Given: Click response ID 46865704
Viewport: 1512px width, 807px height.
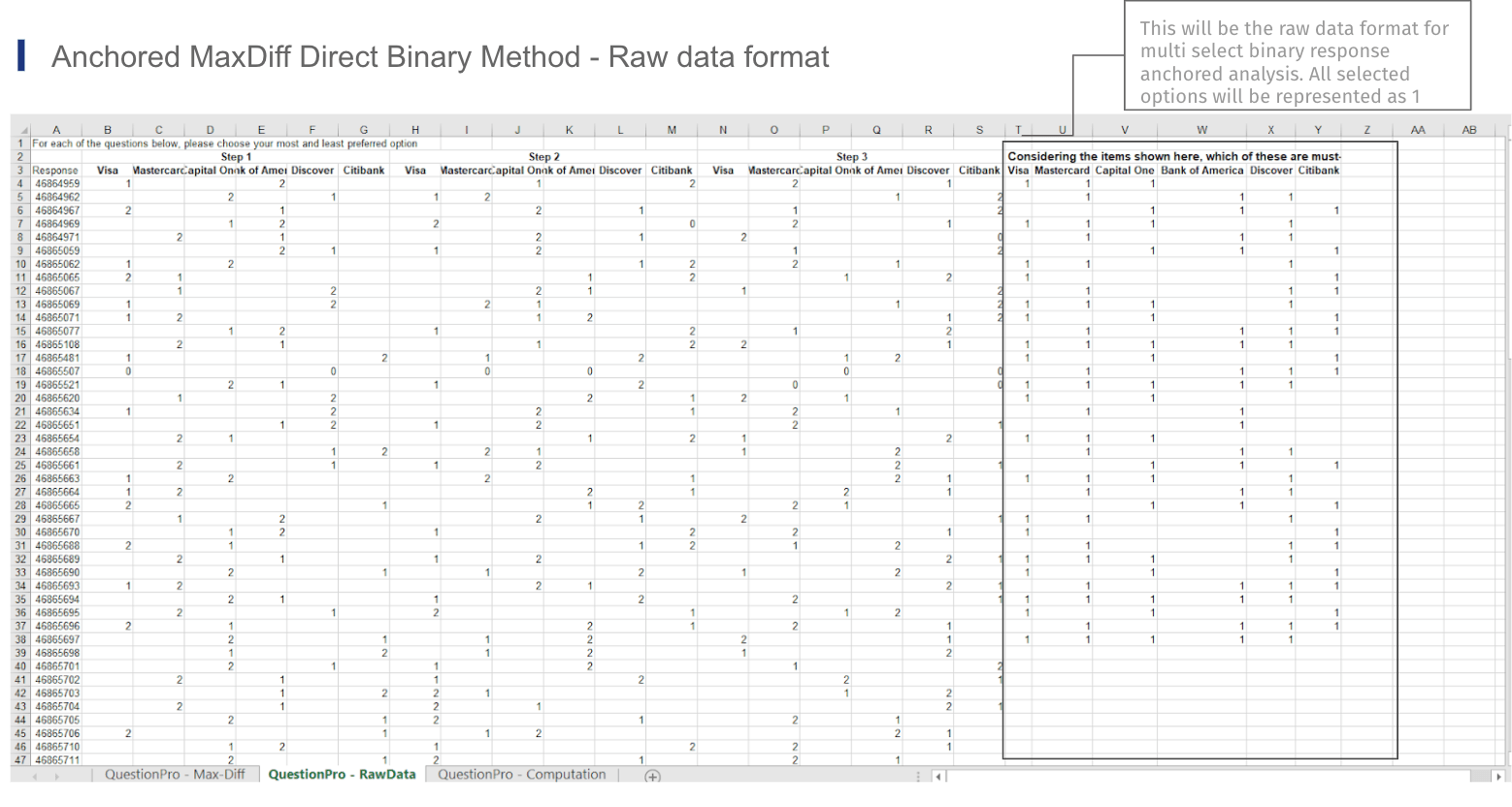Looking at the screenshot, I should (x=56, y=707).
